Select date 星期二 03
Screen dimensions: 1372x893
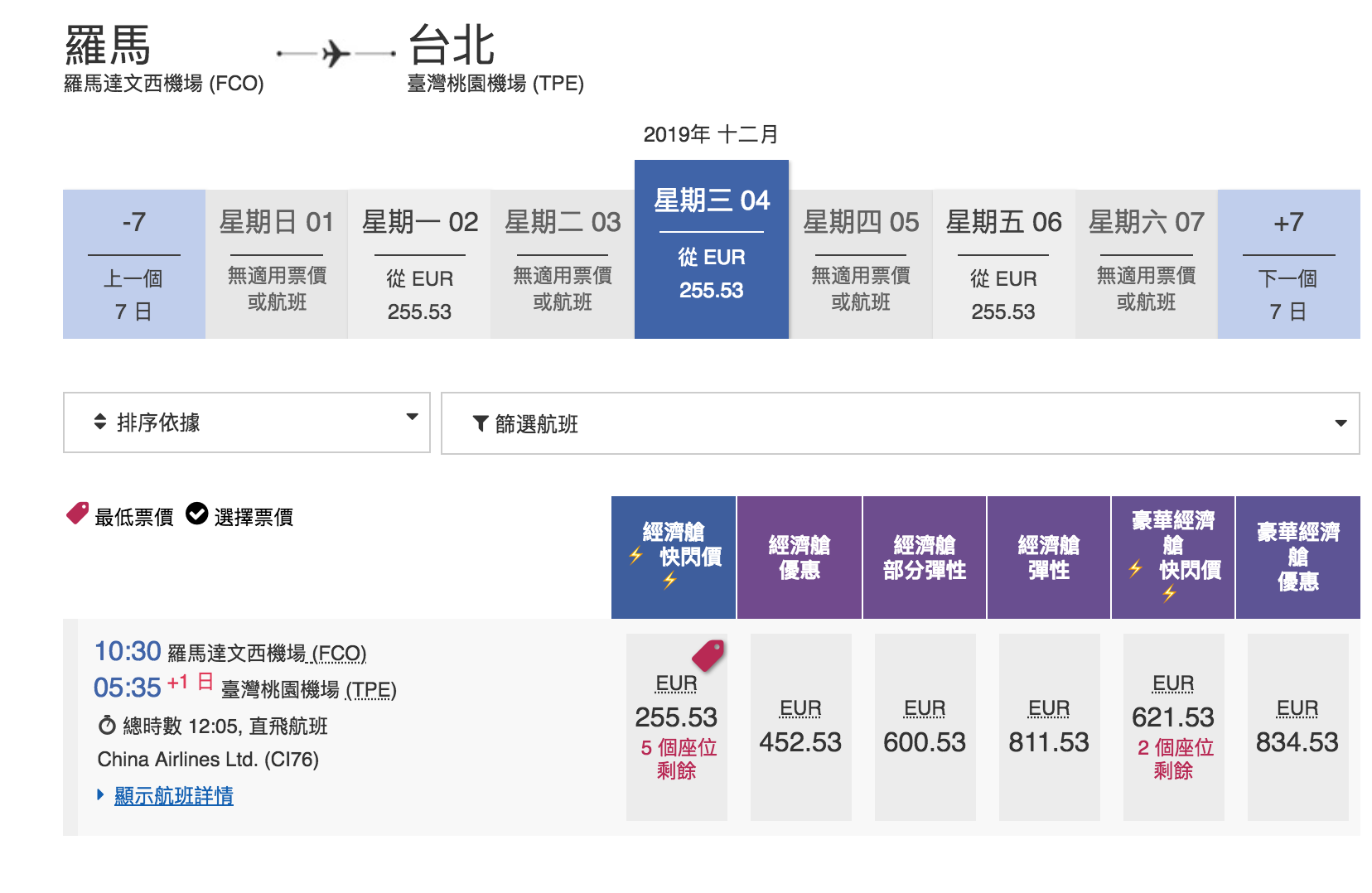(x=563, y=264)
